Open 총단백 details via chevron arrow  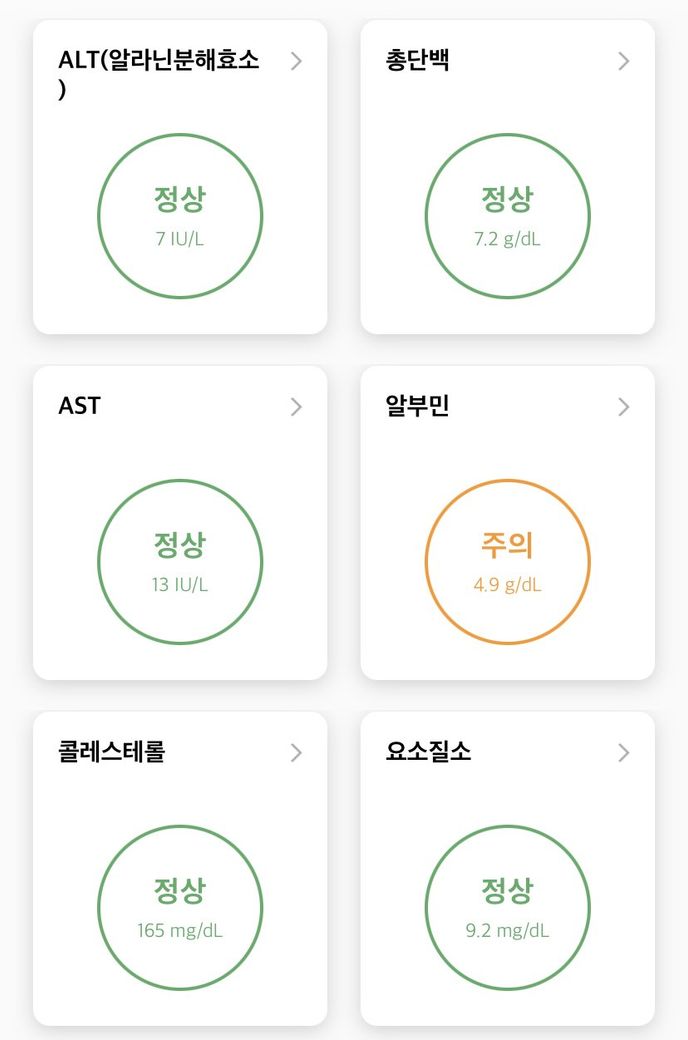click(x=624, y=61)
